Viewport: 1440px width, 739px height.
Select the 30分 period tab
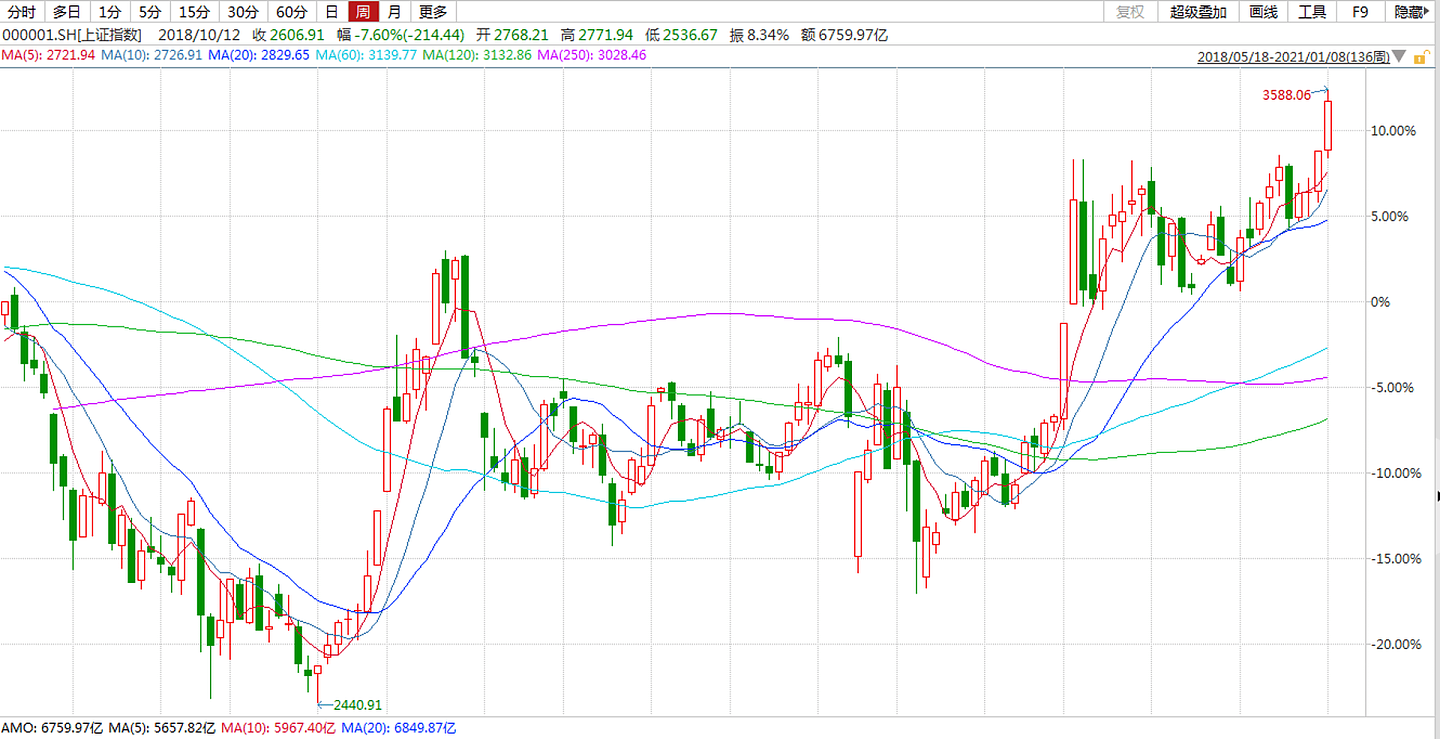click(242, 12)
